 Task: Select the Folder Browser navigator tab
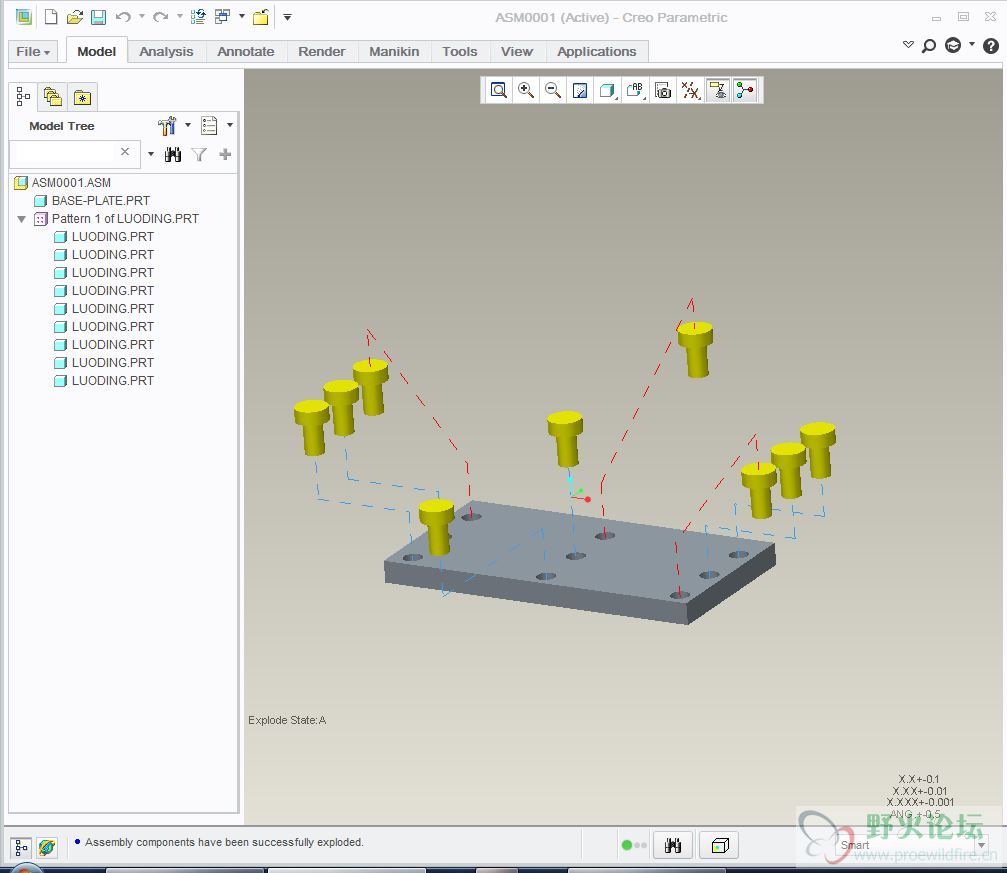click(52, 97)
